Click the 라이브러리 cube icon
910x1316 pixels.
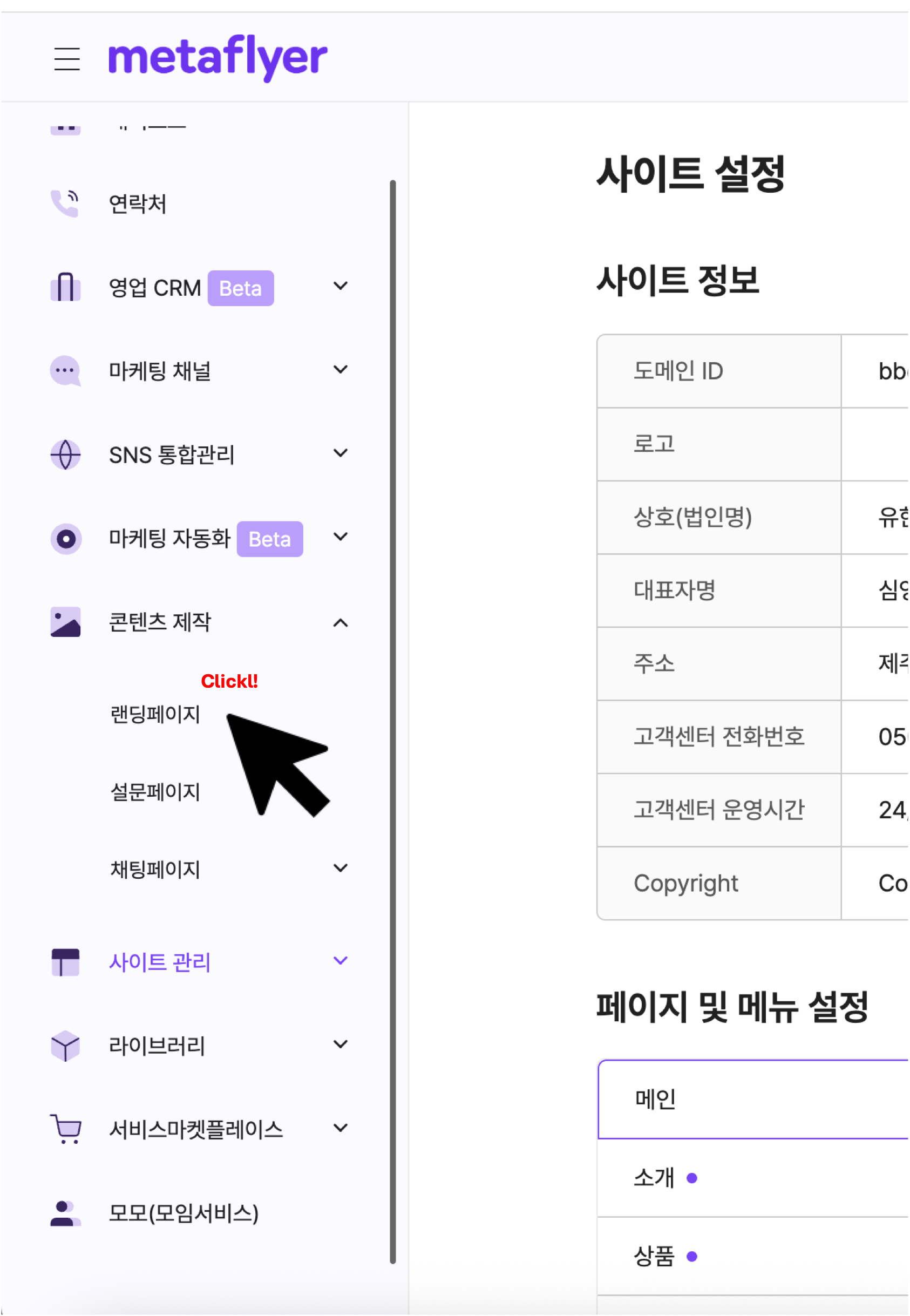click(65, 1046)
